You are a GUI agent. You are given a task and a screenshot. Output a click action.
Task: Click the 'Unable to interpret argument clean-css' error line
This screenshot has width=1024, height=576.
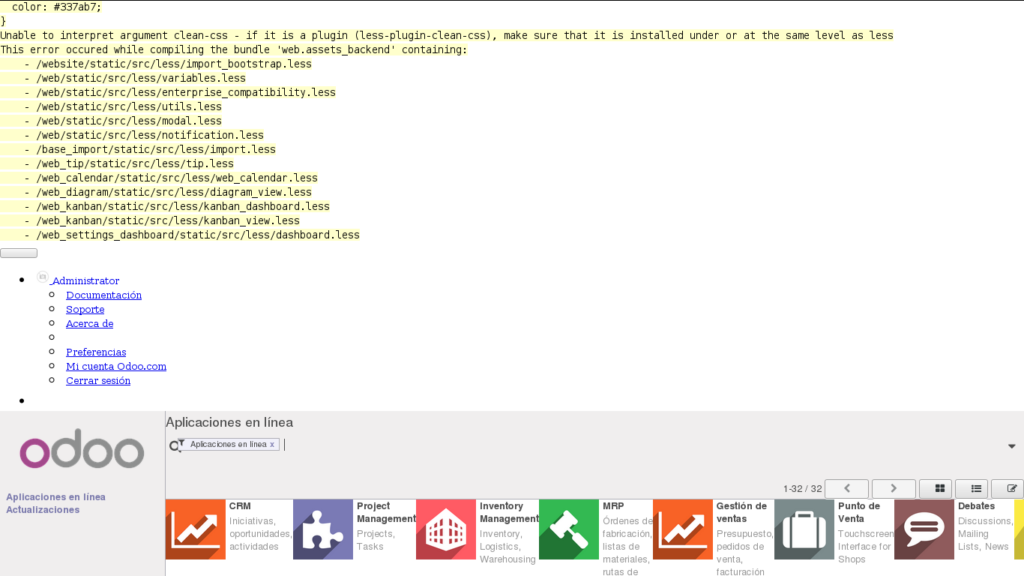447,35
